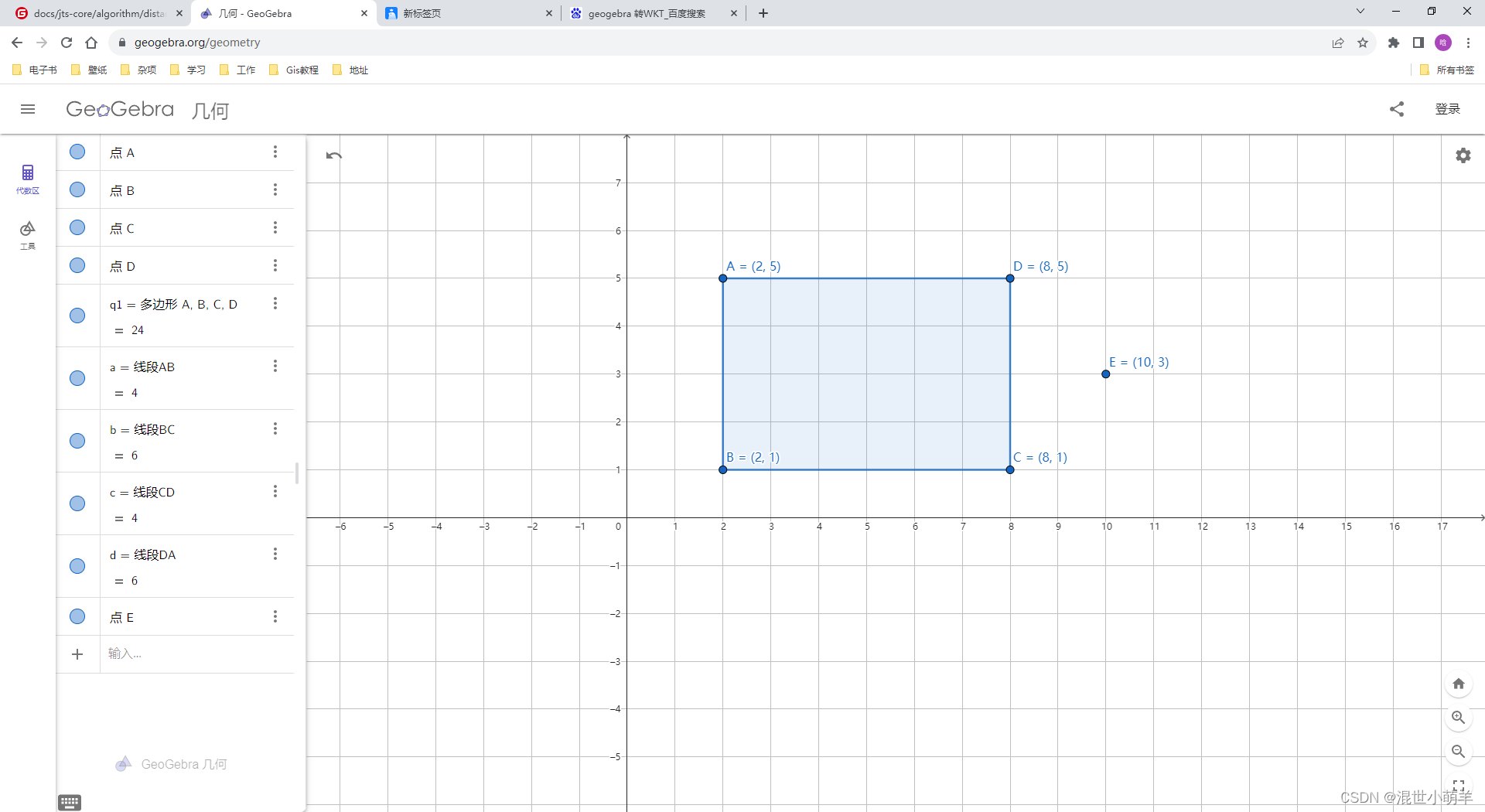Go forward in browser history

pos(42,43)
